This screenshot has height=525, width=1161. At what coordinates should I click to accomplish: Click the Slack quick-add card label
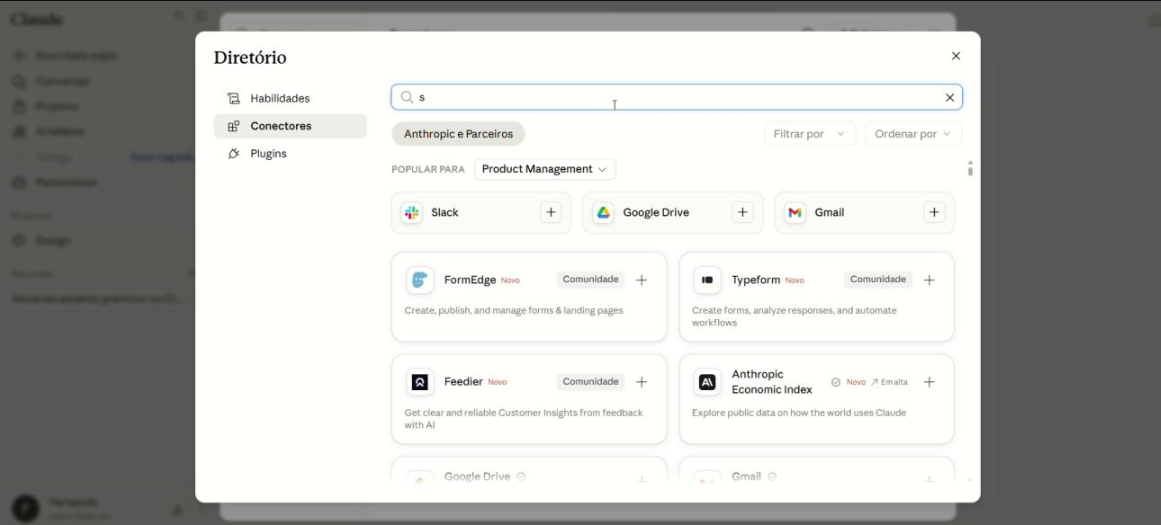pyautogui.click(x=445, y=213)
